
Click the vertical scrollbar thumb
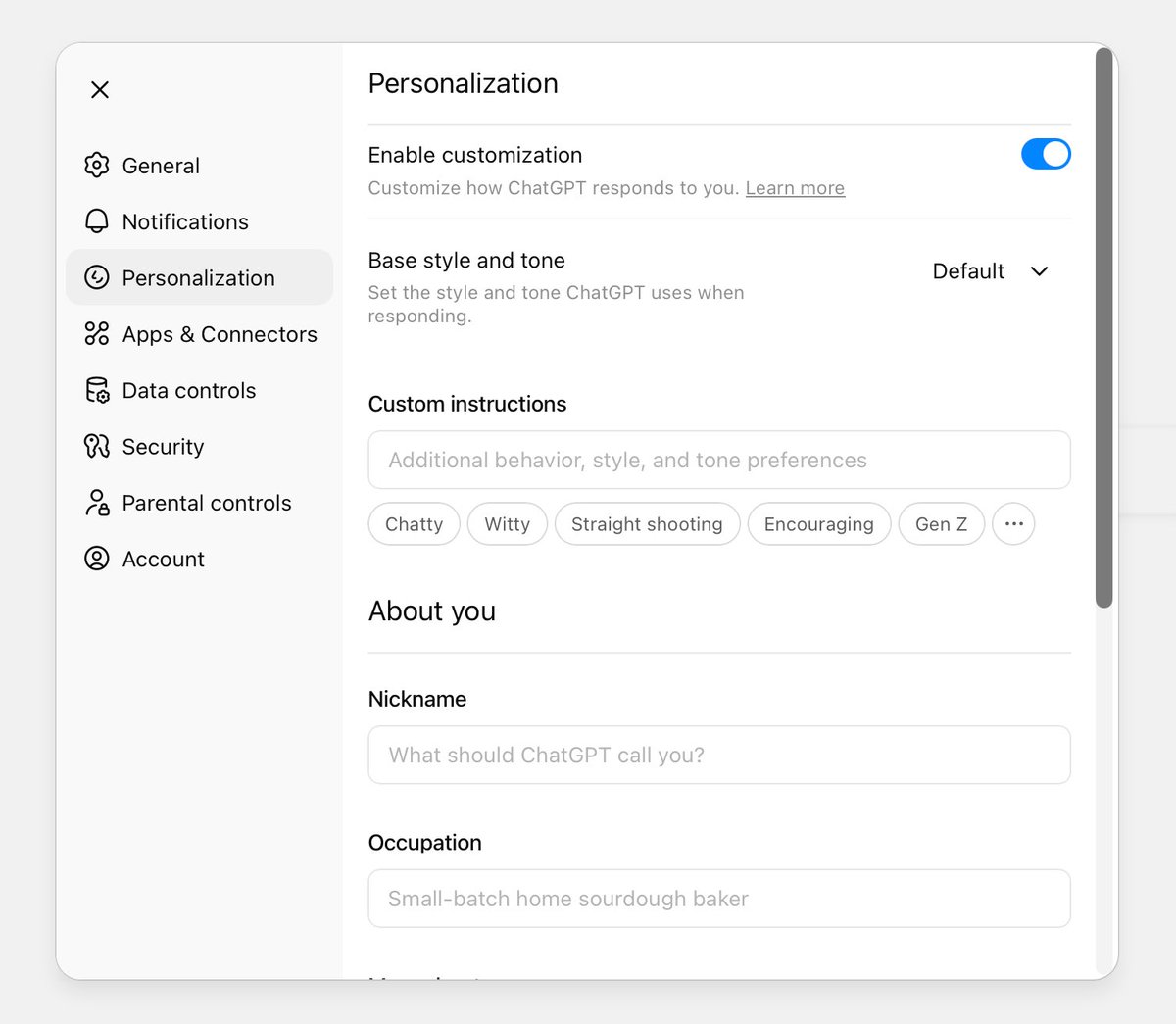1104,328
